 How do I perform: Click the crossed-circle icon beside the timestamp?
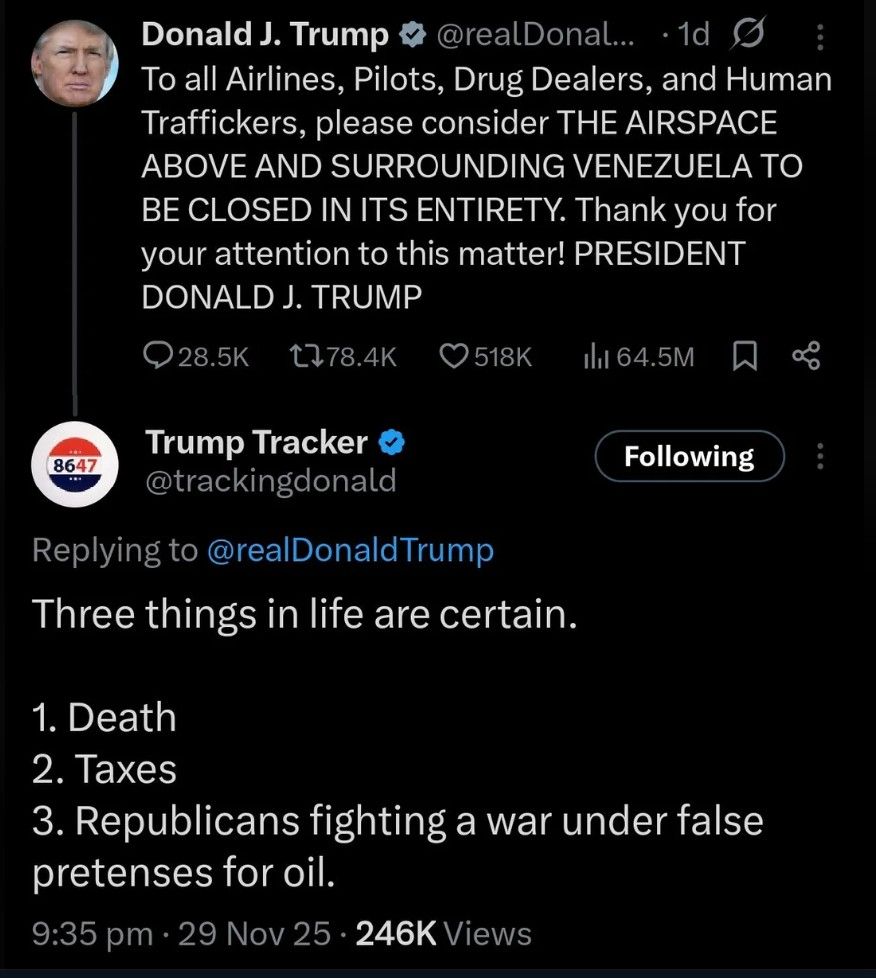tap(748, 34)
